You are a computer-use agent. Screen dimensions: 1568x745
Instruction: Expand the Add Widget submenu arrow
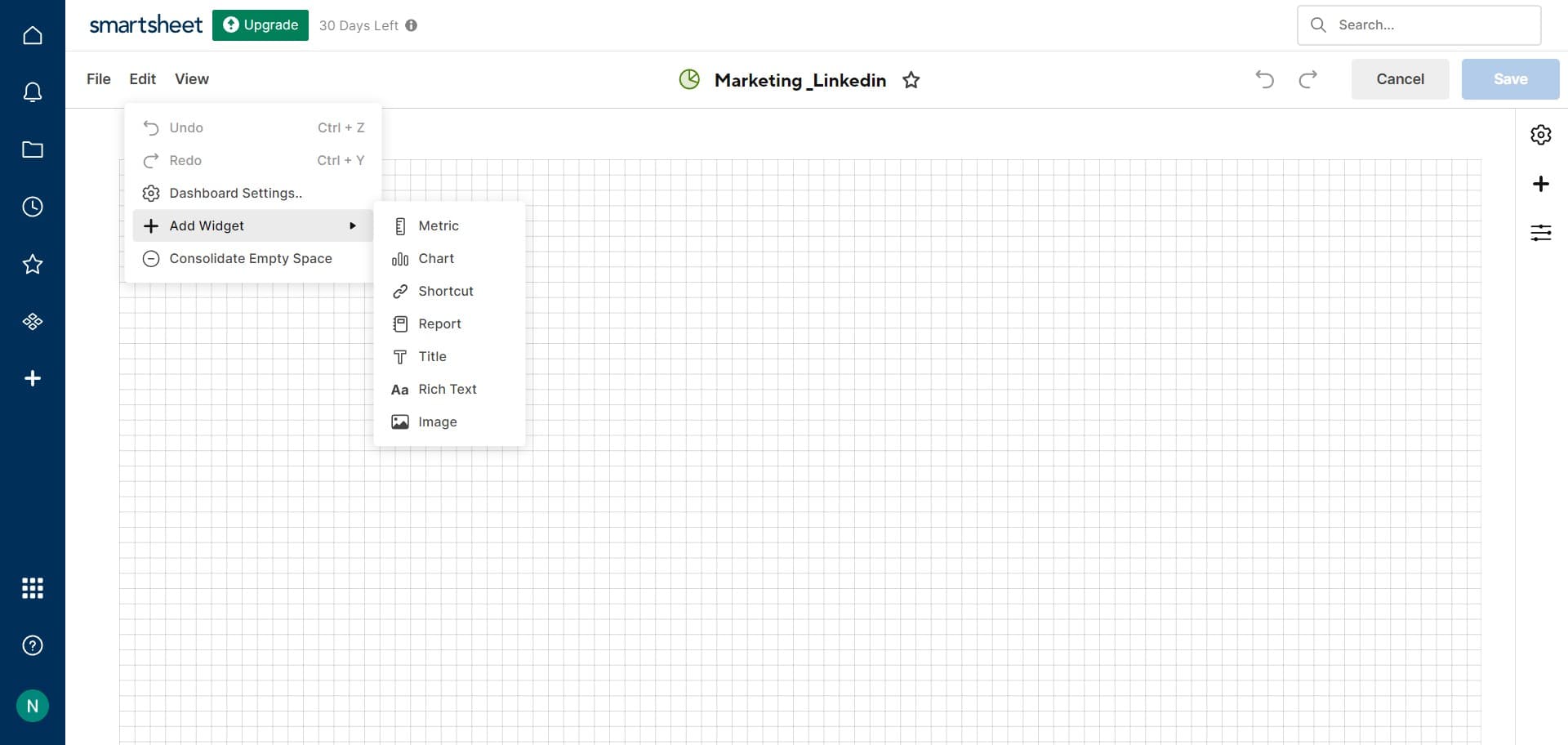tap(353, 225)
